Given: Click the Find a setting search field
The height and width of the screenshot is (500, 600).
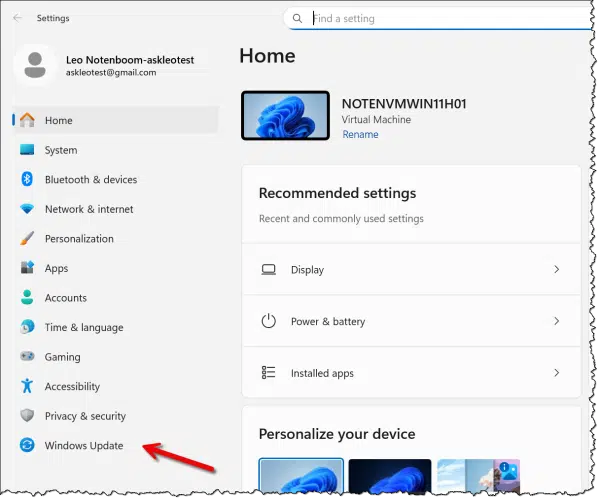Looking at the screenshot, I should coord(440,18).
